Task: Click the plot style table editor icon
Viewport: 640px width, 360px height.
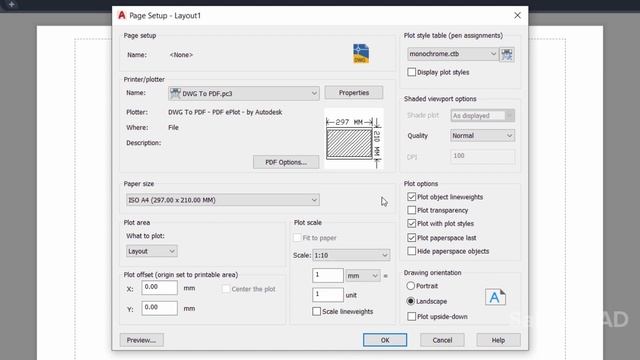Action: (507, 54)
